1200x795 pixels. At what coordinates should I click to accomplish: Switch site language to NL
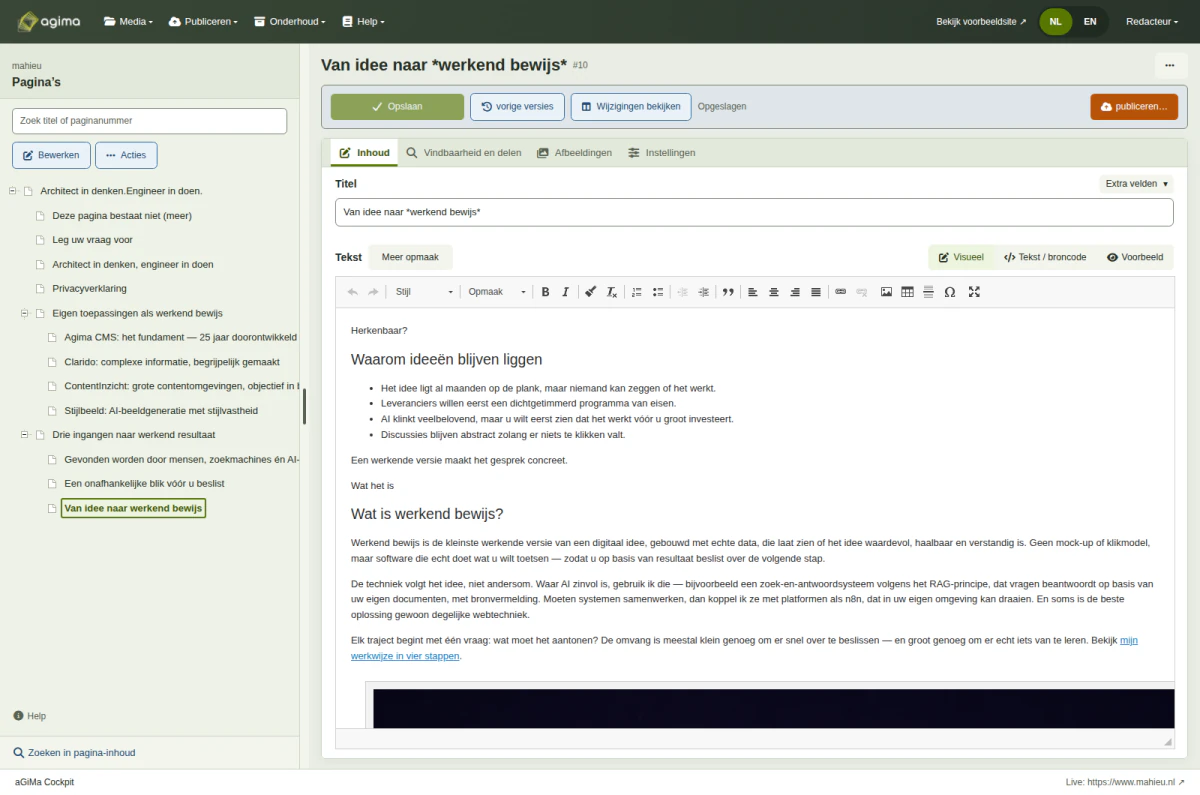(1056, 21)
